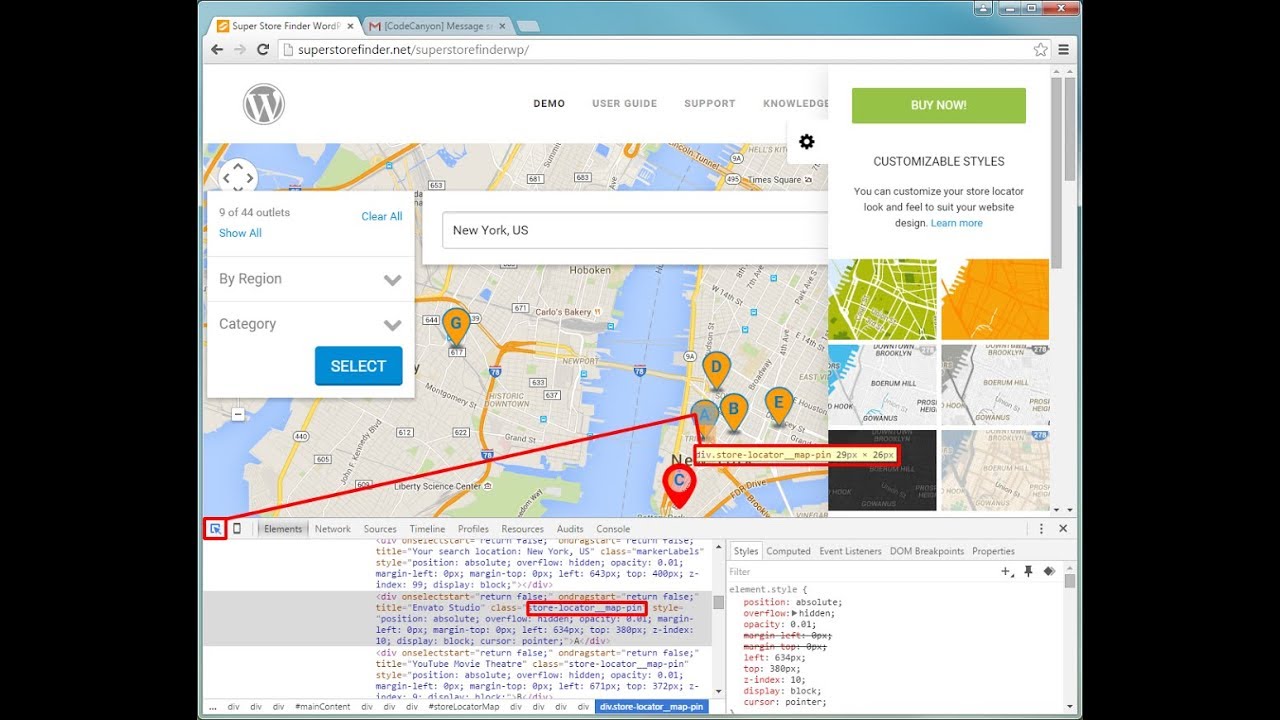Open the DevTools Network tab
This screenshot has width=1280, height=720.
click(x=333, y=529)
